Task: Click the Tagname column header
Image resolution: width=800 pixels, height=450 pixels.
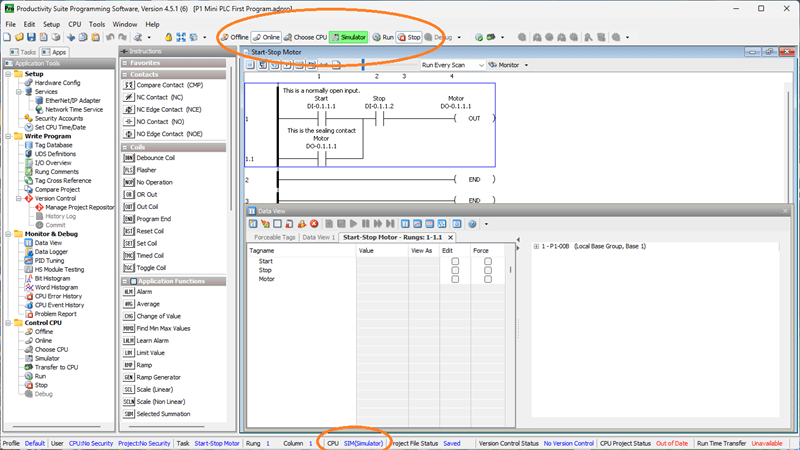Action: 301,251
